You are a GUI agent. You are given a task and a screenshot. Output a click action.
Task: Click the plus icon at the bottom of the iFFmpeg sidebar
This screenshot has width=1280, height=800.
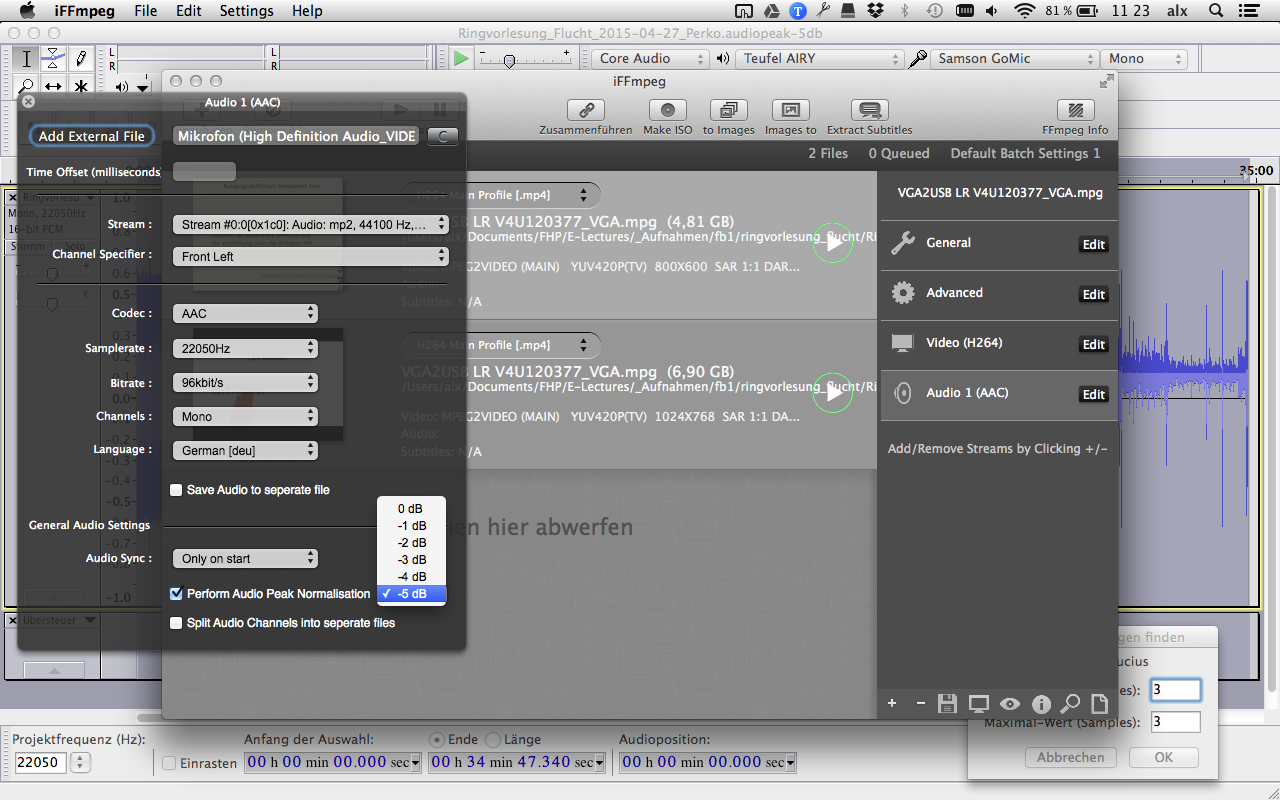click(x=892, y=704)
